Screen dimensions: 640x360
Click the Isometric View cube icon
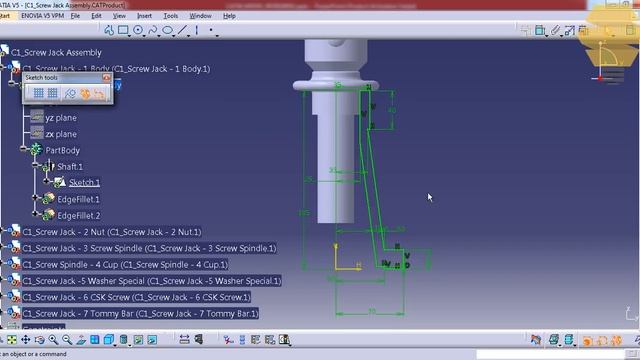point(109,340)
